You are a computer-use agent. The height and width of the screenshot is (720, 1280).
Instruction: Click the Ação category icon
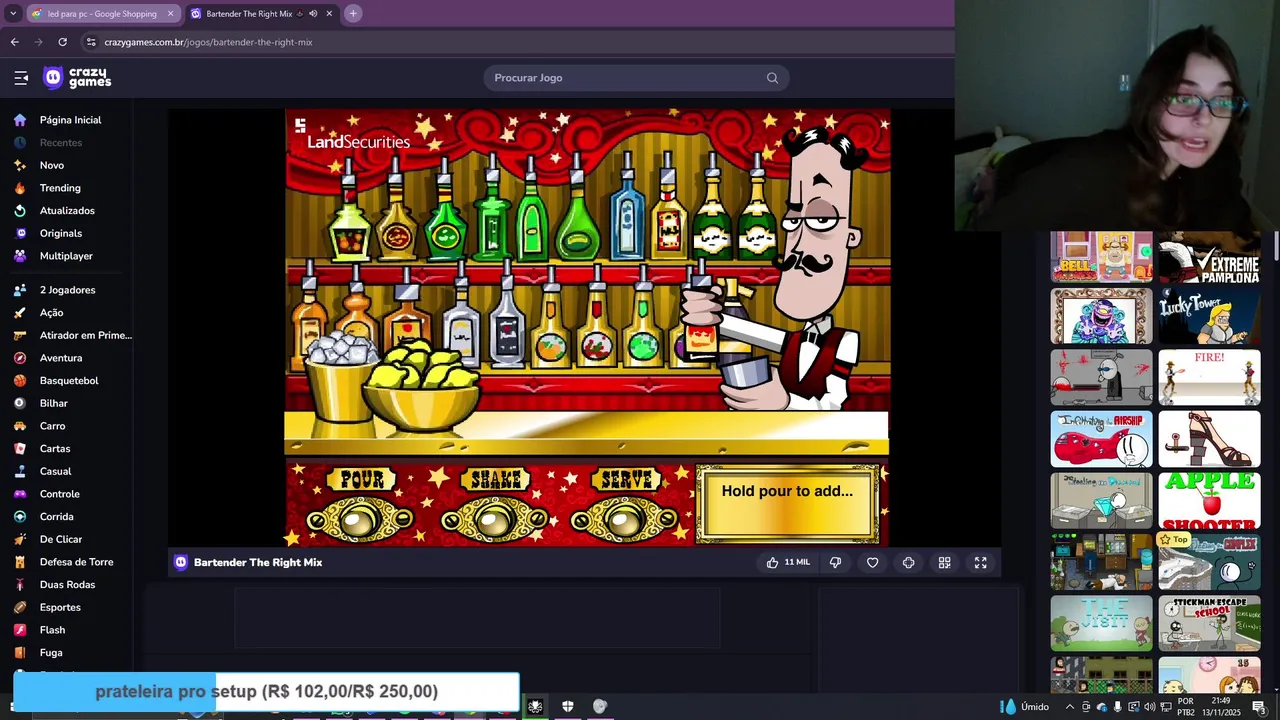point(20,313)
